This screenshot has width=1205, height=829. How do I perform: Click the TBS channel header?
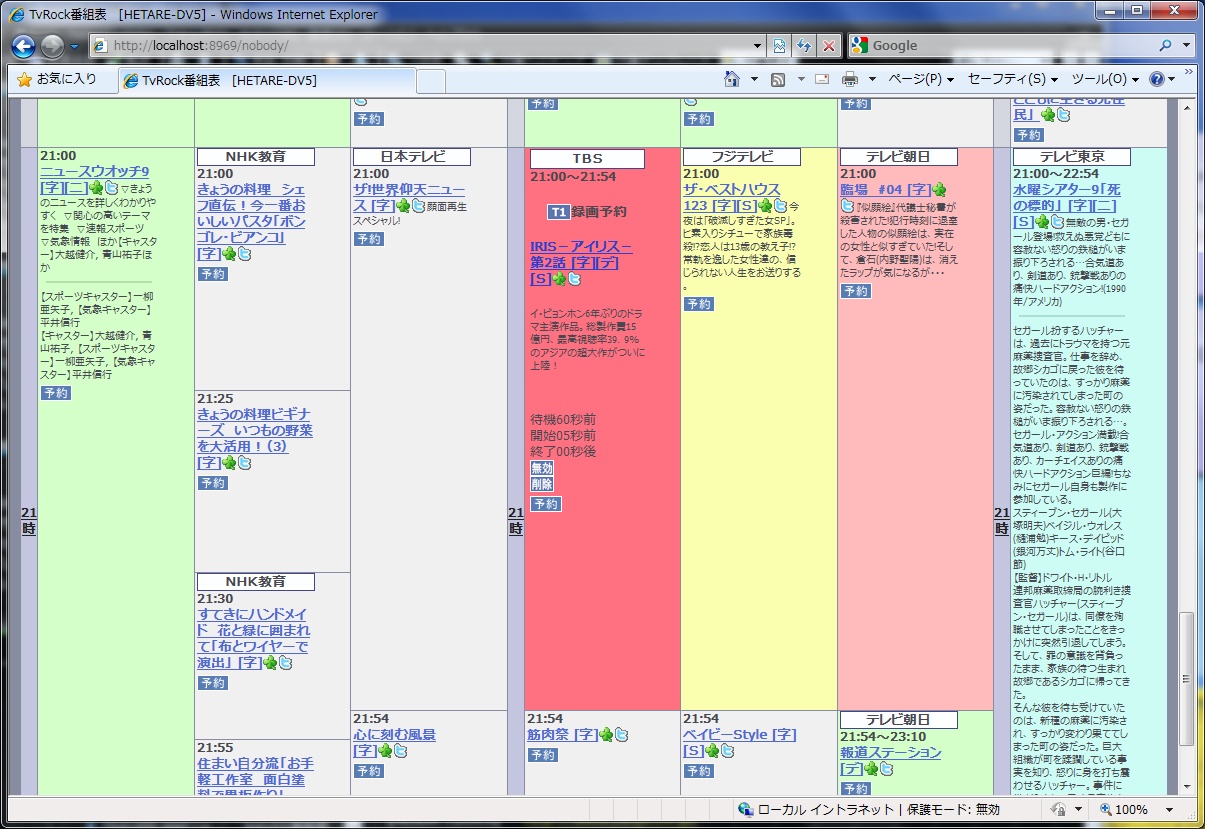click(x=587, y=158)
